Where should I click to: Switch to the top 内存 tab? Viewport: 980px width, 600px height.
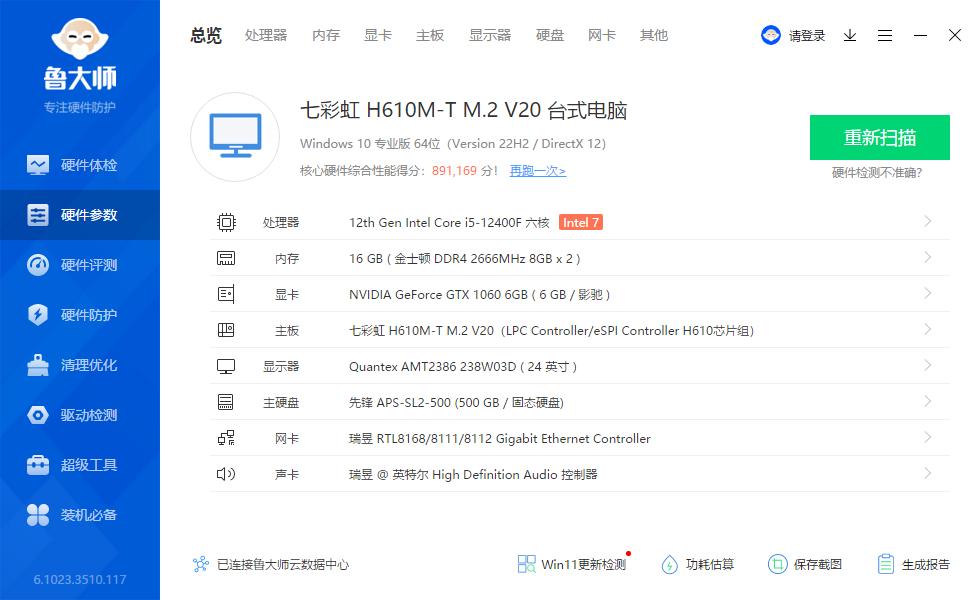point(326,36)
